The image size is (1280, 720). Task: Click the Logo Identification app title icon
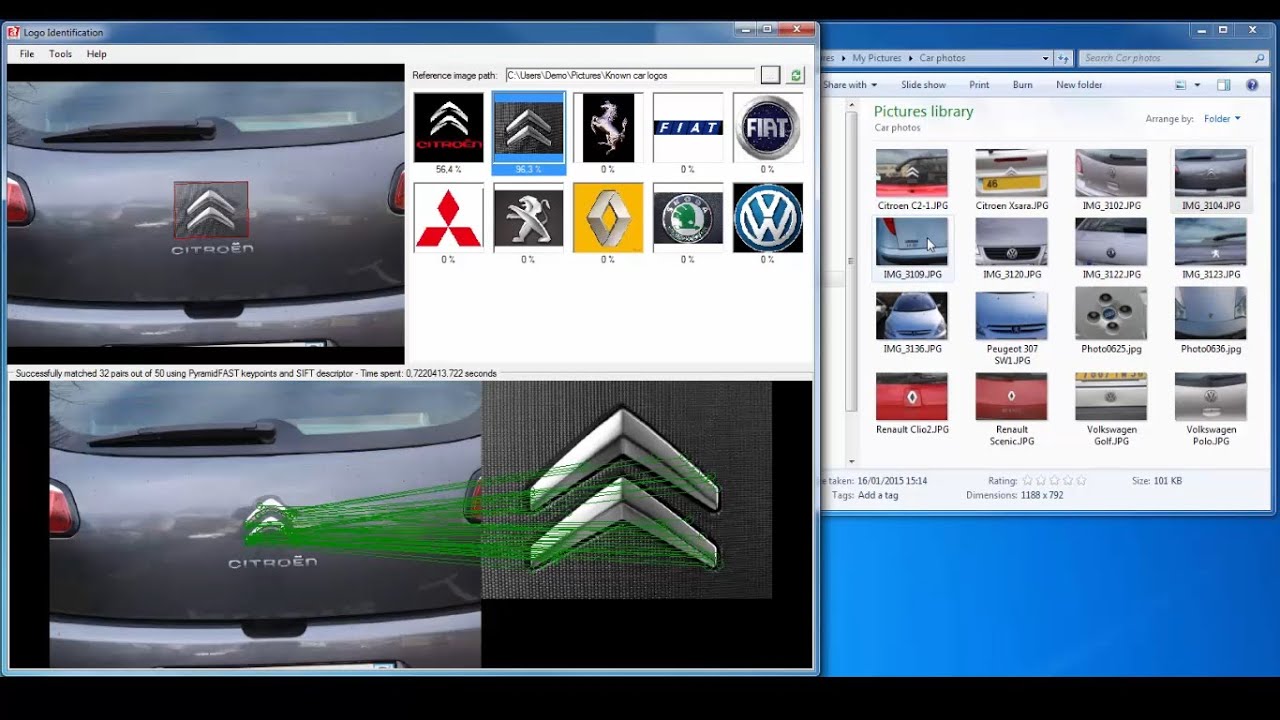[x=14, y=32]
